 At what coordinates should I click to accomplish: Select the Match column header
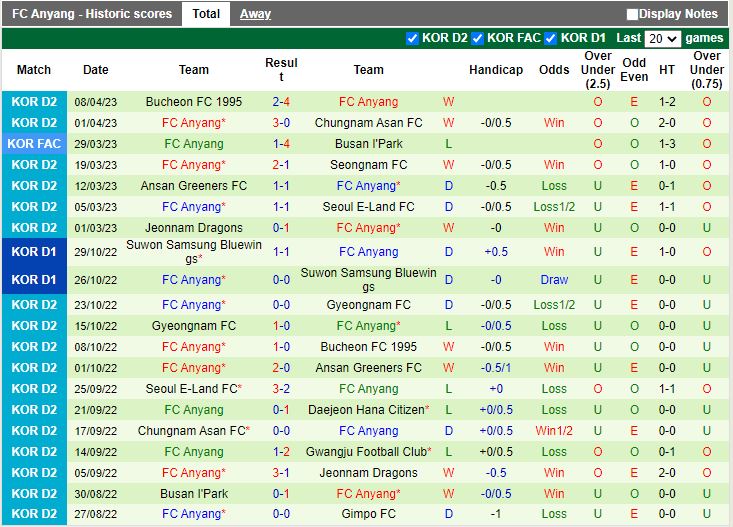(x=34, y=70)
